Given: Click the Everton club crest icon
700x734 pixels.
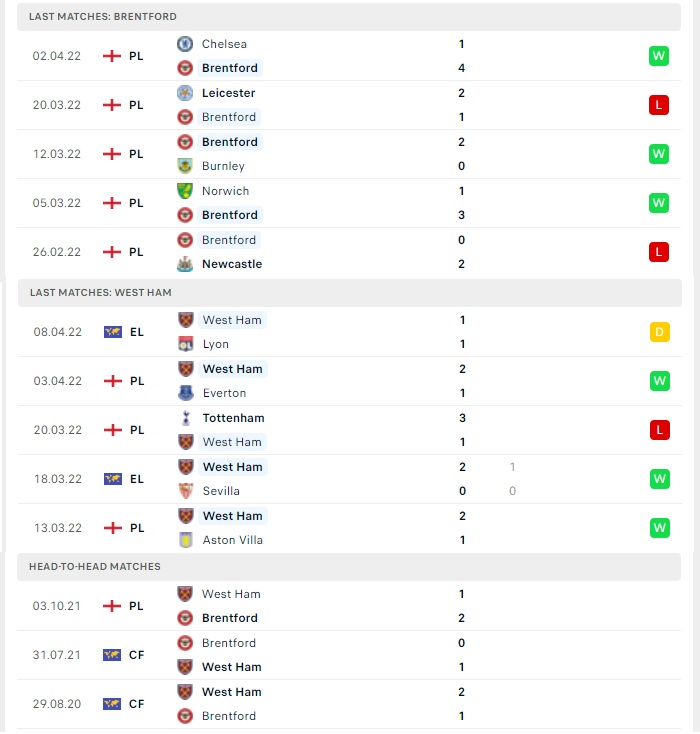Looking at the screenshot, I should click(x=186, y=393).
